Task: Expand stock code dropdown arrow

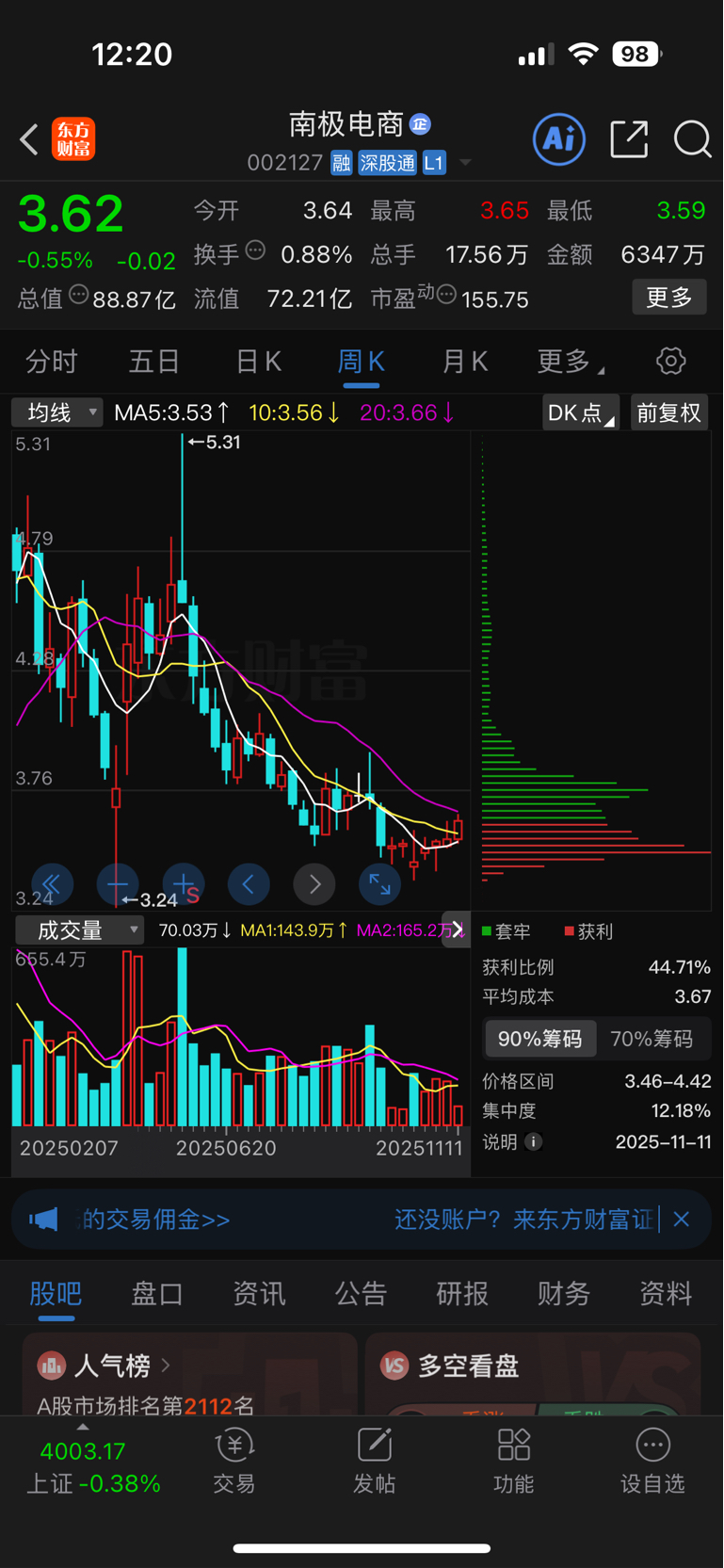Action: pyautogui.click(x=465, y=163)
